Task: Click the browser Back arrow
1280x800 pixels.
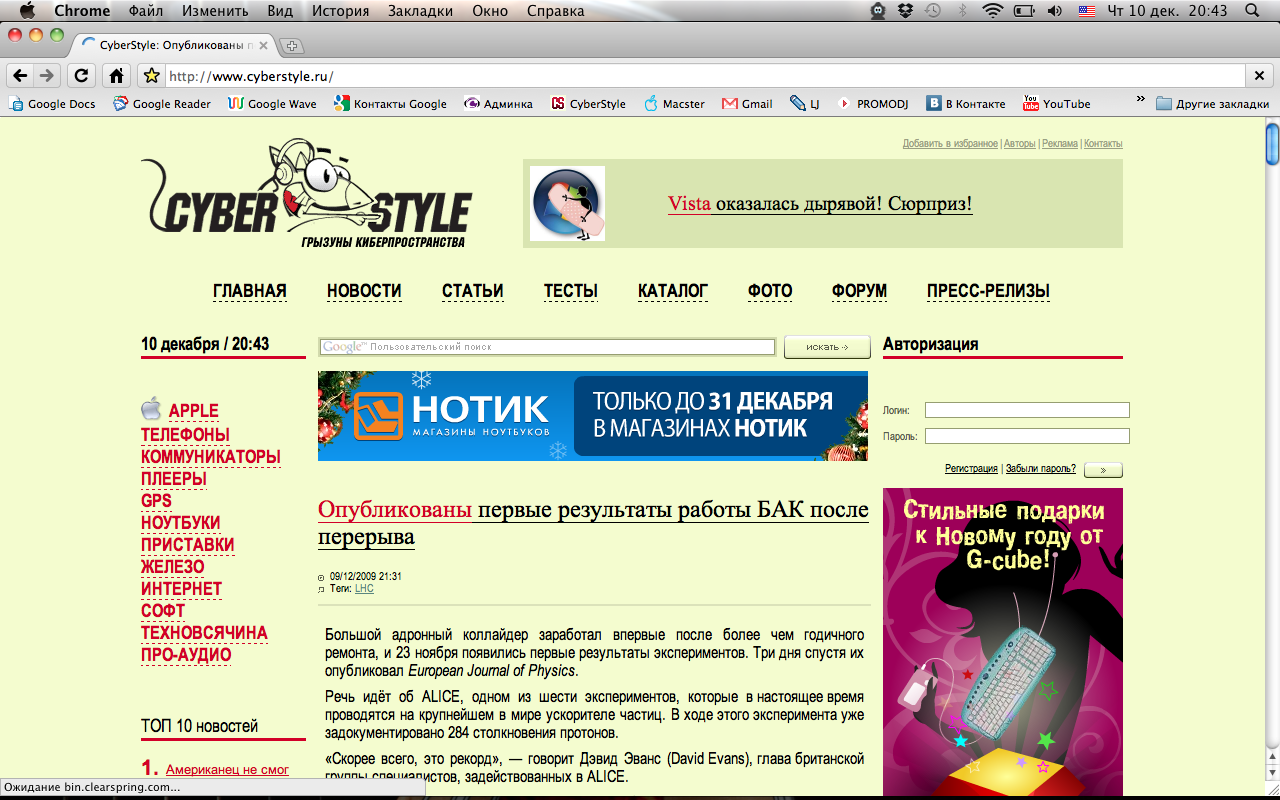Action: 19,75
